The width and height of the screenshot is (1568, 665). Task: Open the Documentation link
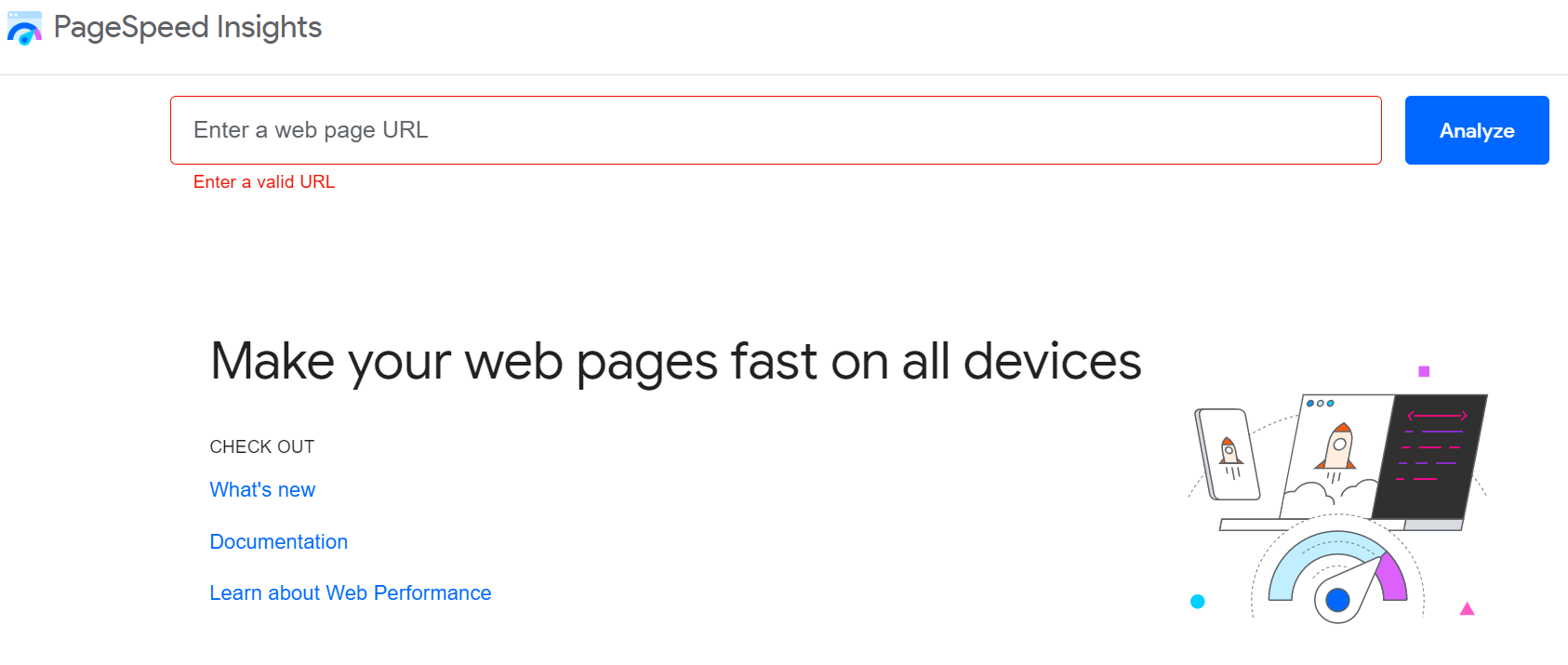point(279,541)
